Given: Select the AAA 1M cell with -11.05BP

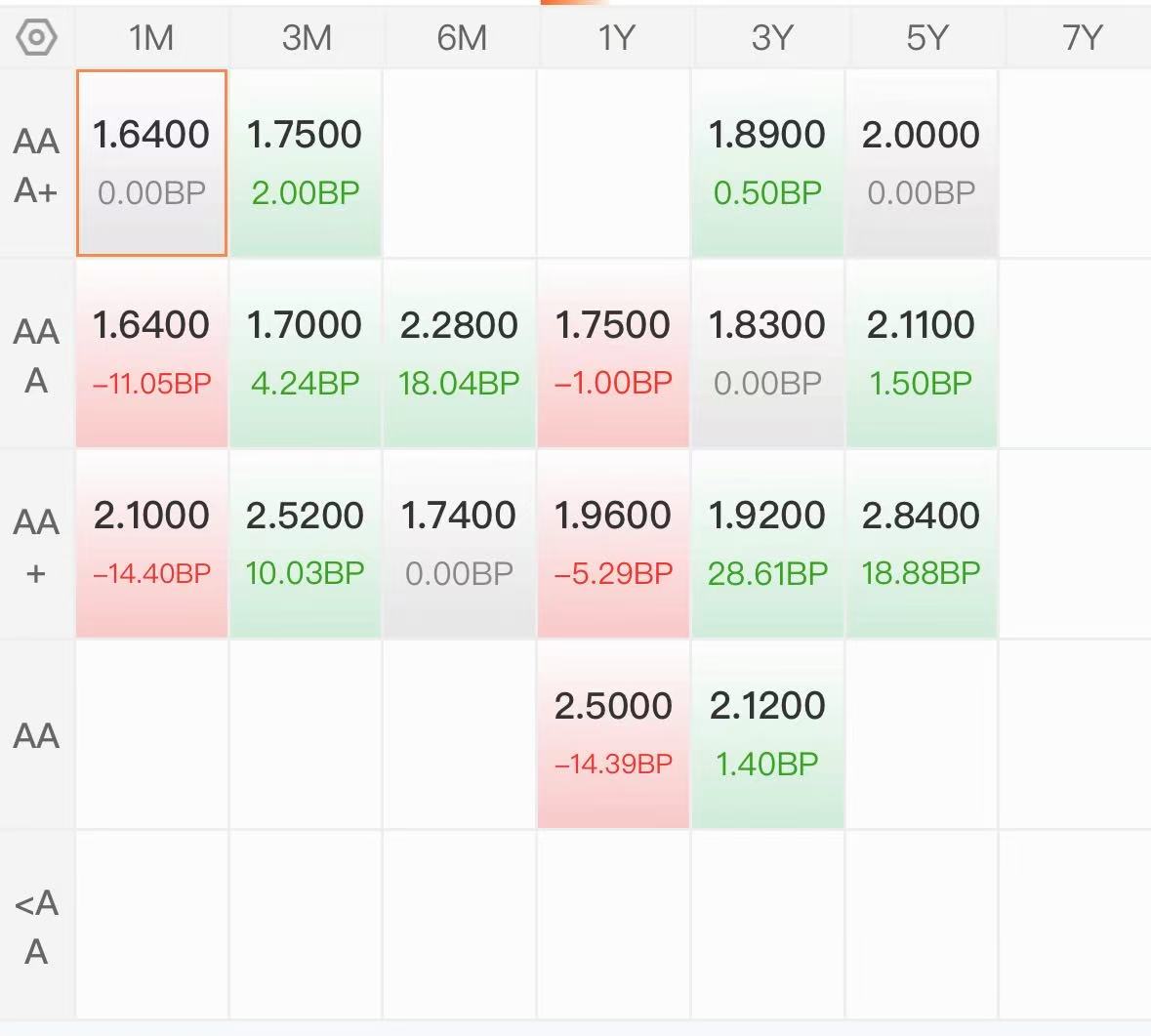Looking at the screenshot, I should [x=151, y=352].
